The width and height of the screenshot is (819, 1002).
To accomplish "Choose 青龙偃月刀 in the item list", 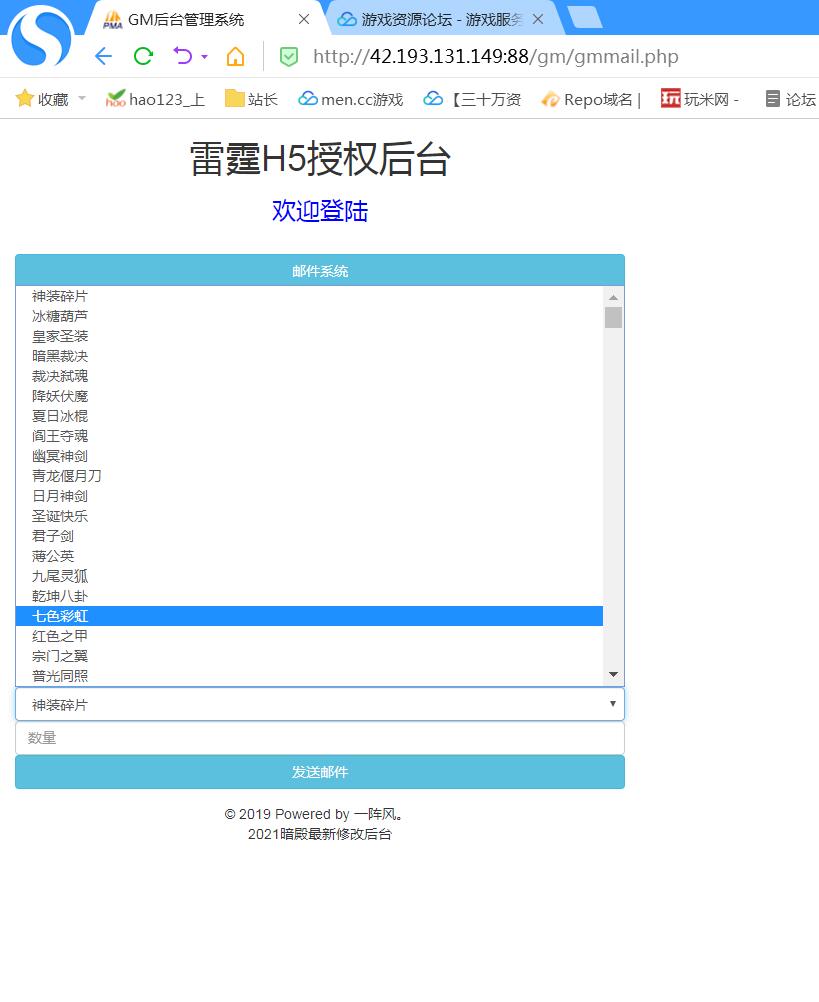I will click(67, 476).
